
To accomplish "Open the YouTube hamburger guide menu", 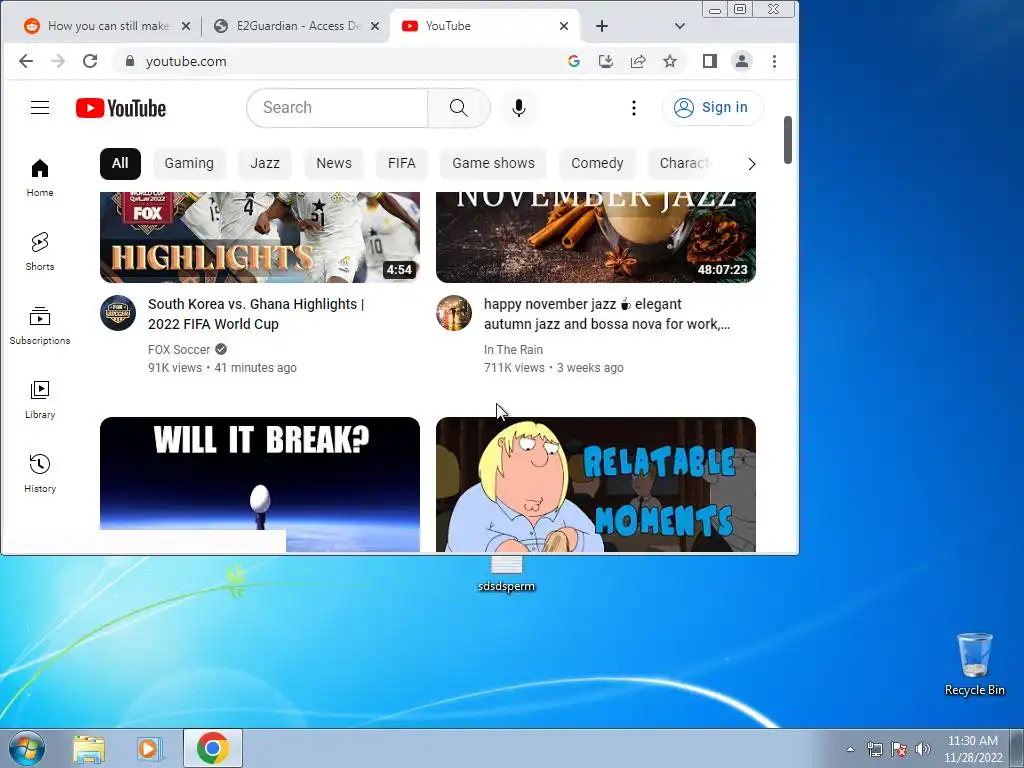I will 40,108.
